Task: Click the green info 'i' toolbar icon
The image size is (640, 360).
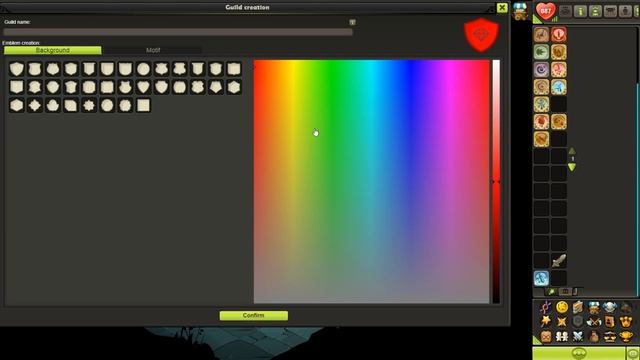Action: tap(580, 11)
